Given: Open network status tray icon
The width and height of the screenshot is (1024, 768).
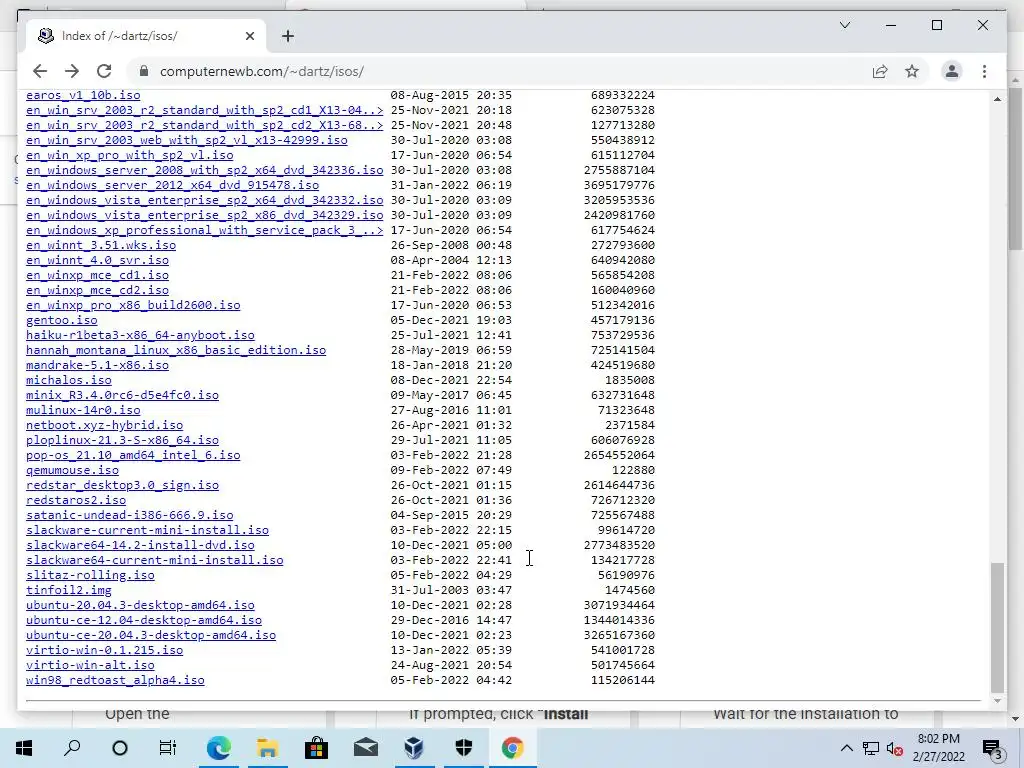Looking at the screenshot, I should tap(871, 748).
